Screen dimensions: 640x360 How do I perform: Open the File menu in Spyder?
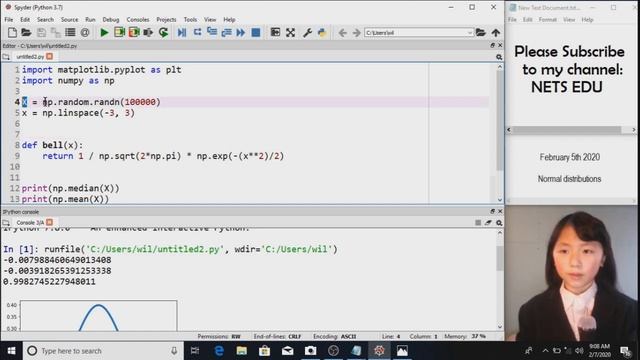9,20
